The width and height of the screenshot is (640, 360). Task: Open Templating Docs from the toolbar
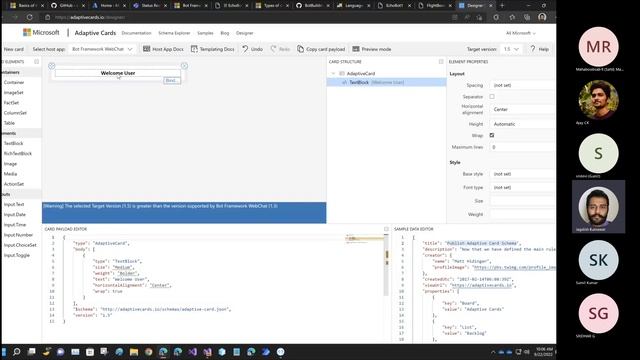click(213, 49)
